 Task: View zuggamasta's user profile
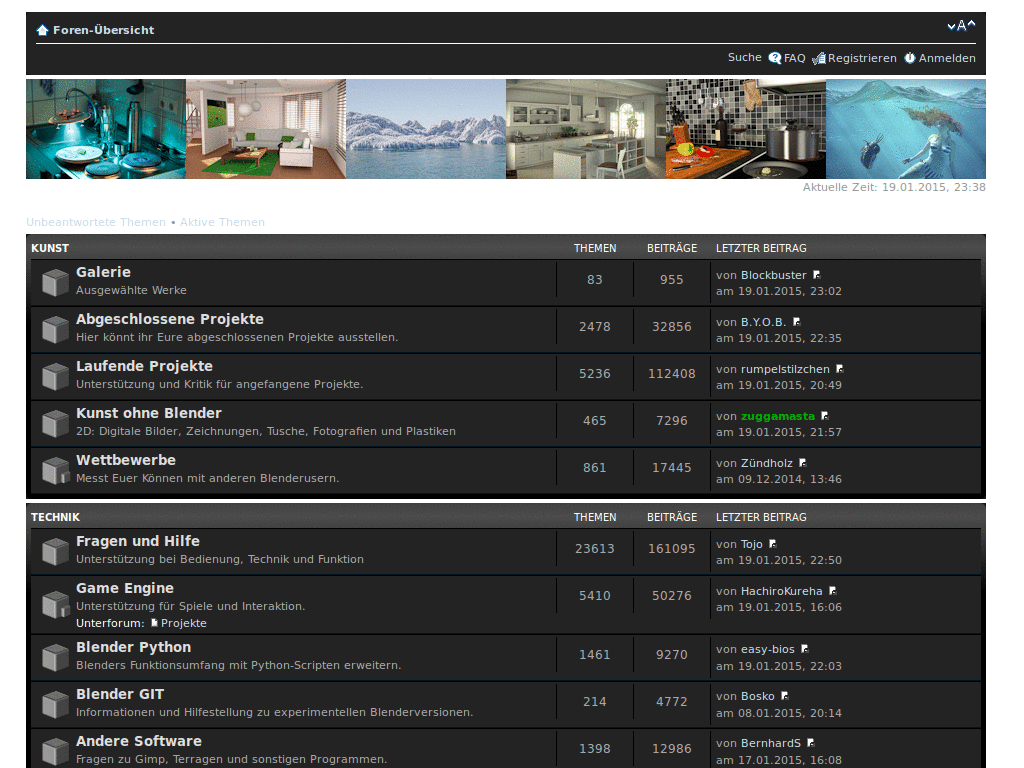click(778, 416)
